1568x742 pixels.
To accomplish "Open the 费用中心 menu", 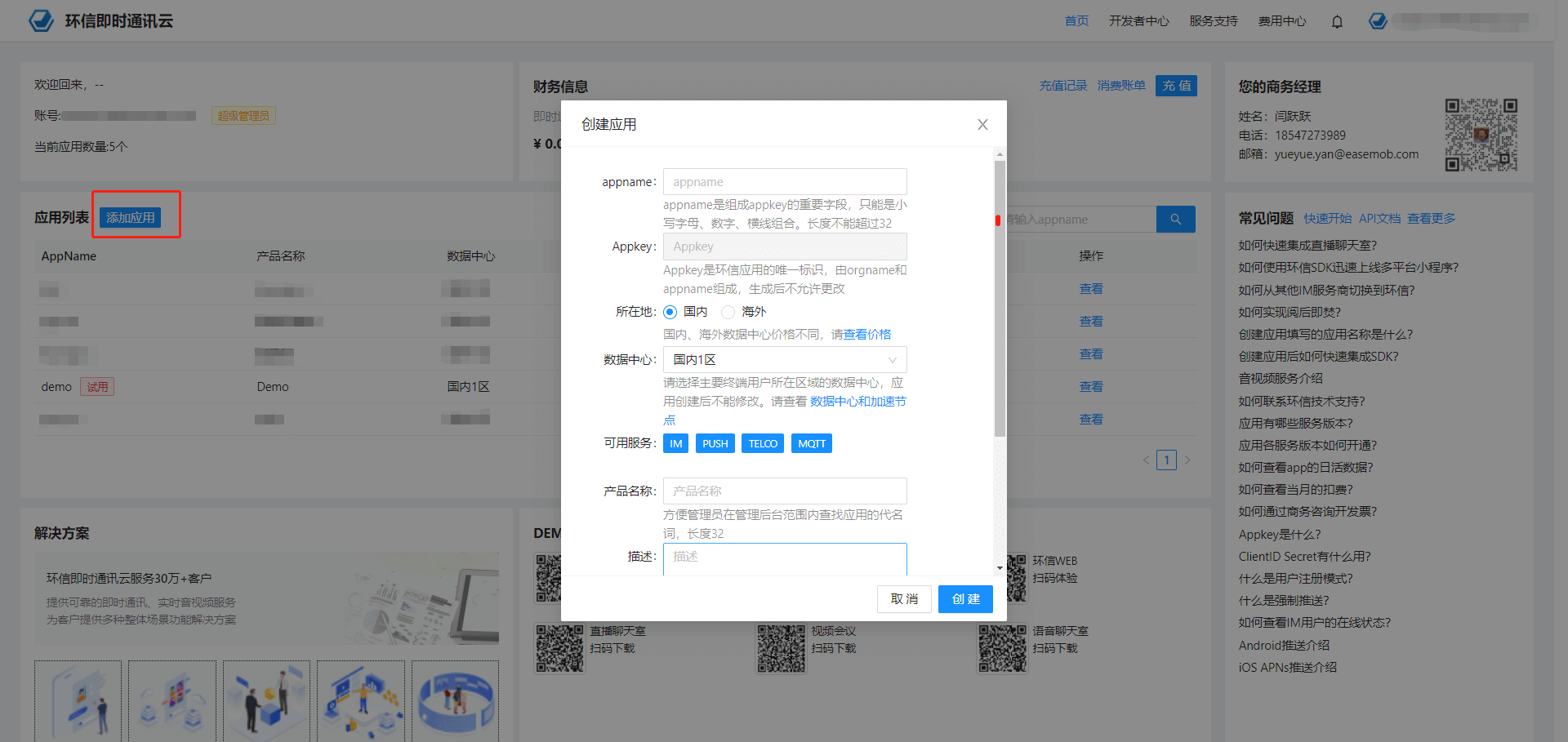I will (1281, 21).
